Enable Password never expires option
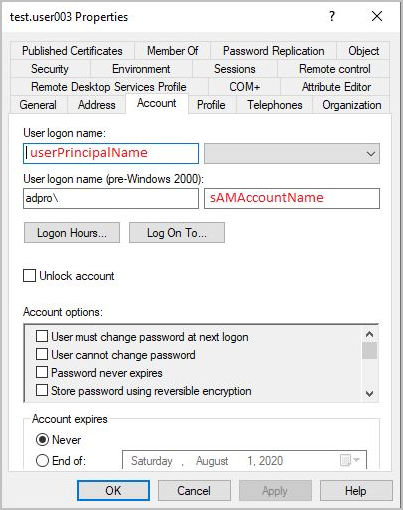Viewport: 403px width, 510px height. [42, 372]
